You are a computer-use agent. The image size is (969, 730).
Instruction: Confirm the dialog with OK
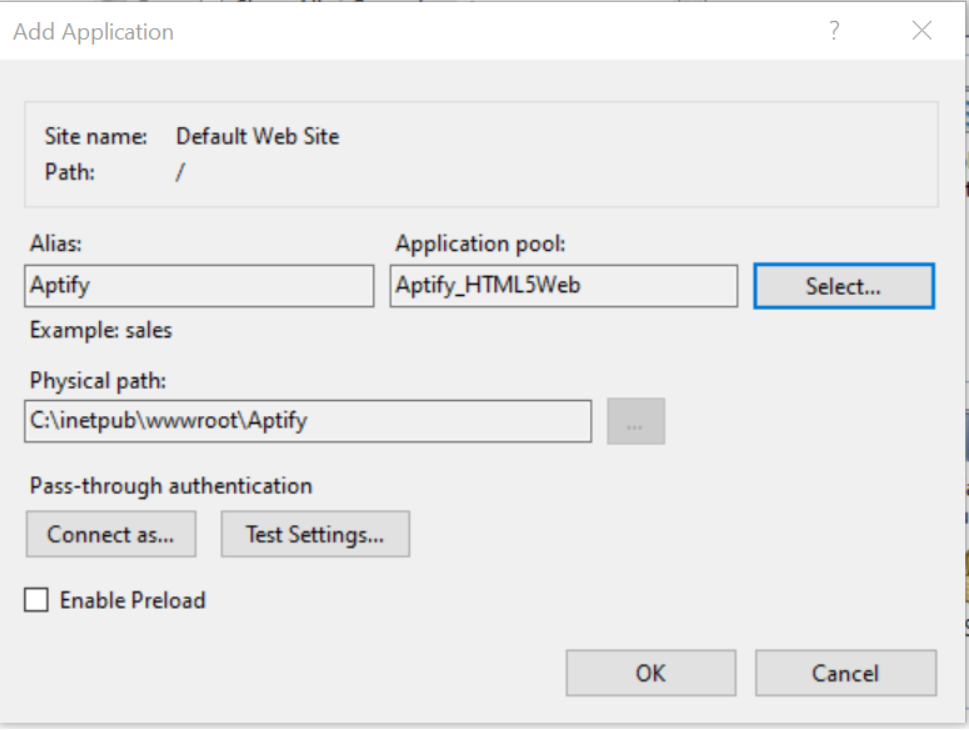651,673
